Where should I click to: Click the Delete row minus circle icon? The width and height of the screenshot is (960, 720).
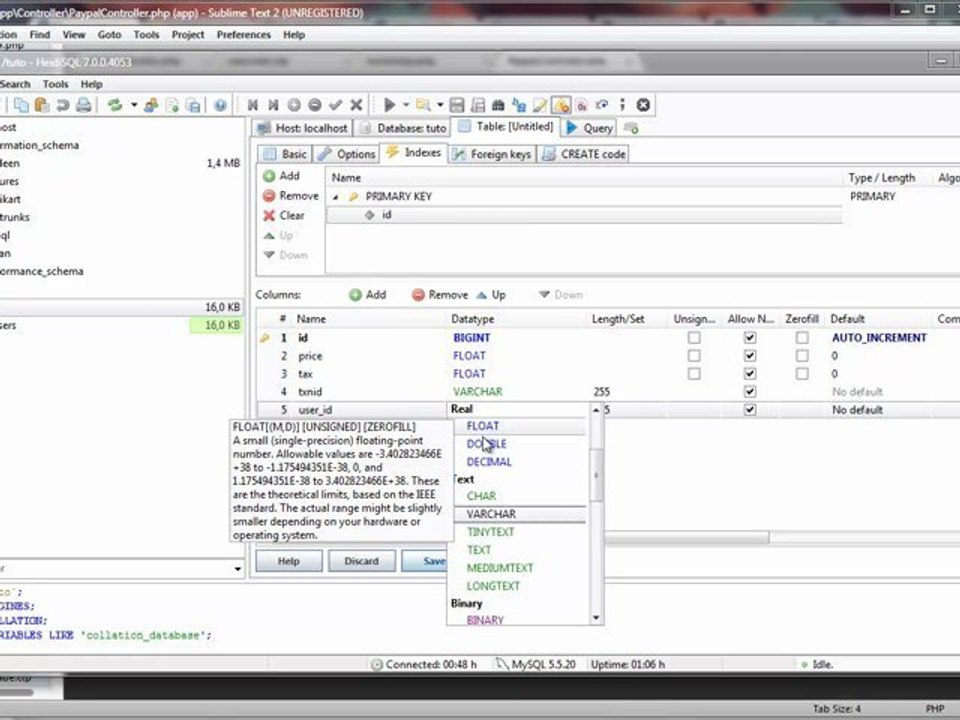point(315,105)
